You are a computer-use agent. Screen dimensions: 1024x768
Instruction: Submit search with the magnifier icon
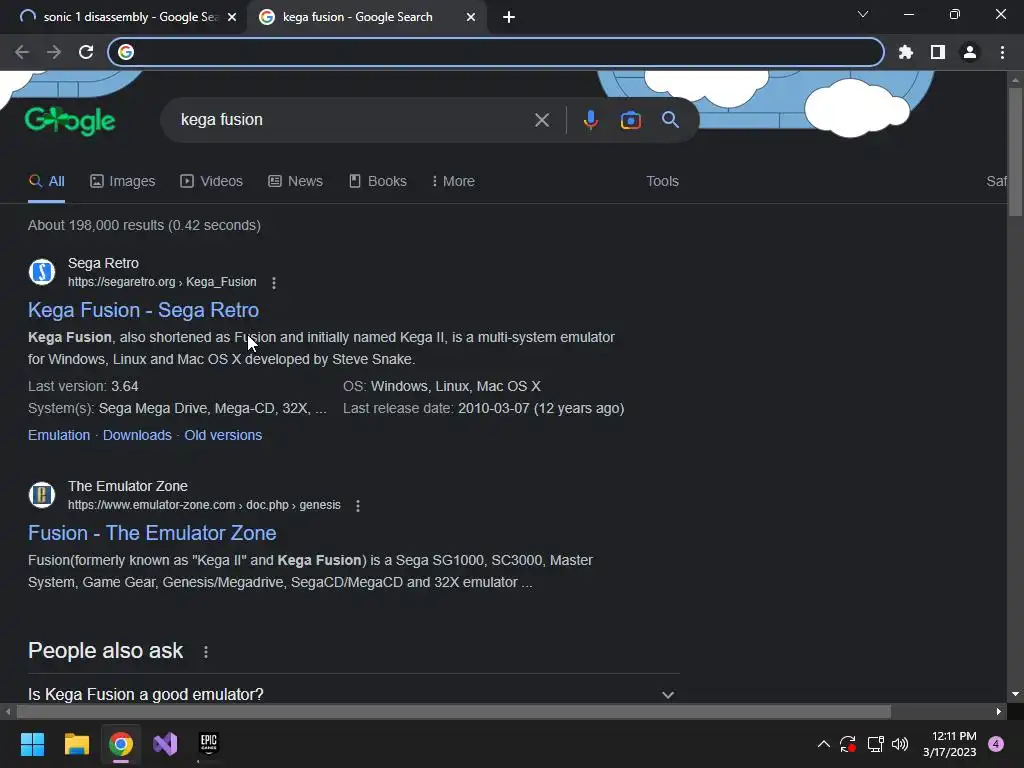670,120
